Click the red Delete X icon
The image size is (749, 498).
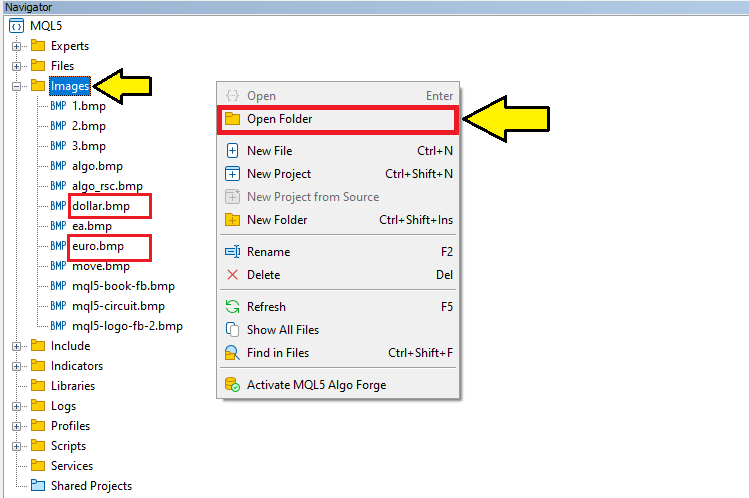pyautogui.click(x=232, y=275)
